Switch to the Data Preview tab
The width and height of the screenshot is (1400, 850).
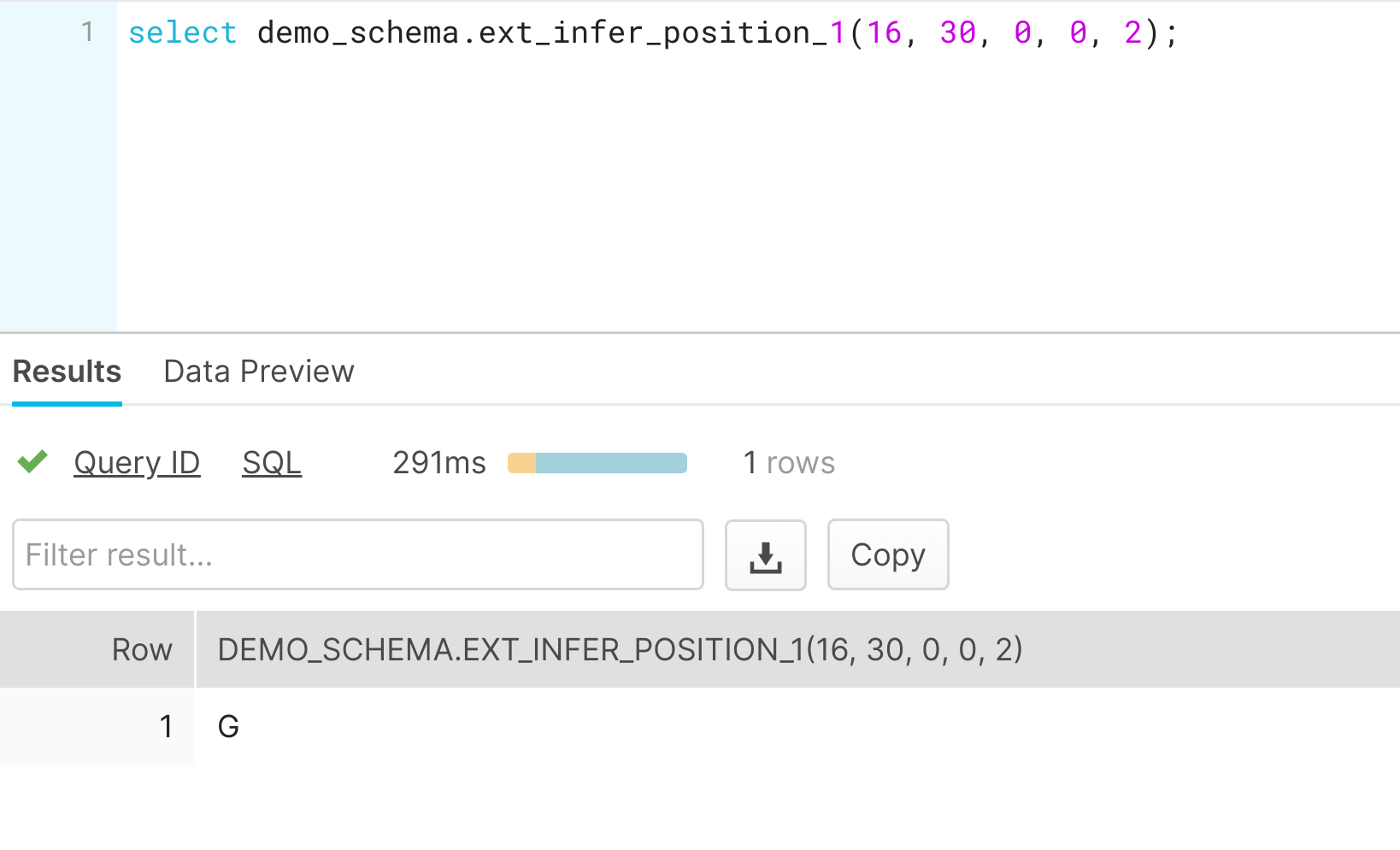coord(258,372)
